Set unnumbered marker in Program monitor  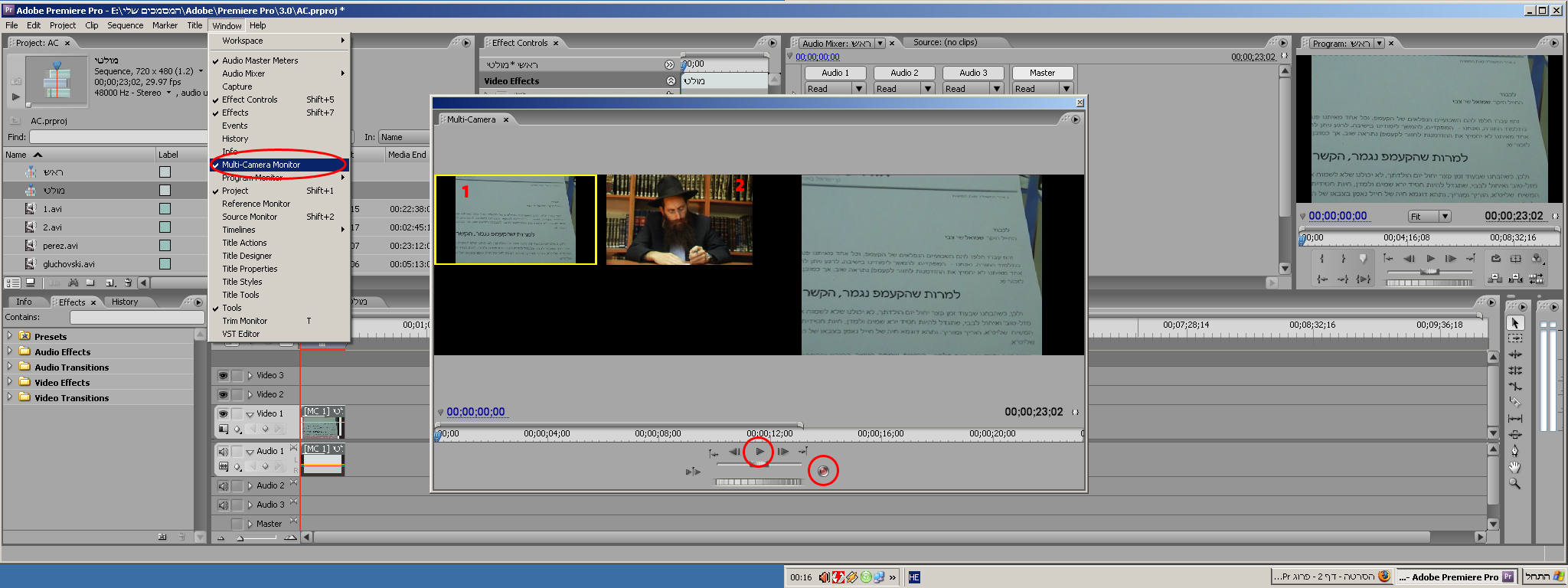[1363, 259]
